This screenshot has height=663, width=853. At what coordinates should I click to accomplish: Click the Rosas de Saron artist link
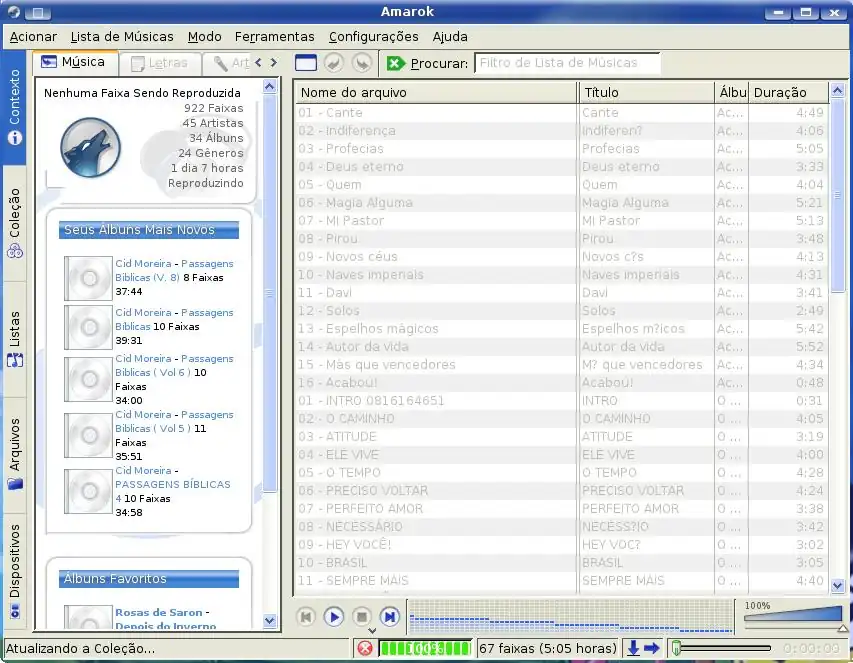pyautogui.click(x=158, y=612)
